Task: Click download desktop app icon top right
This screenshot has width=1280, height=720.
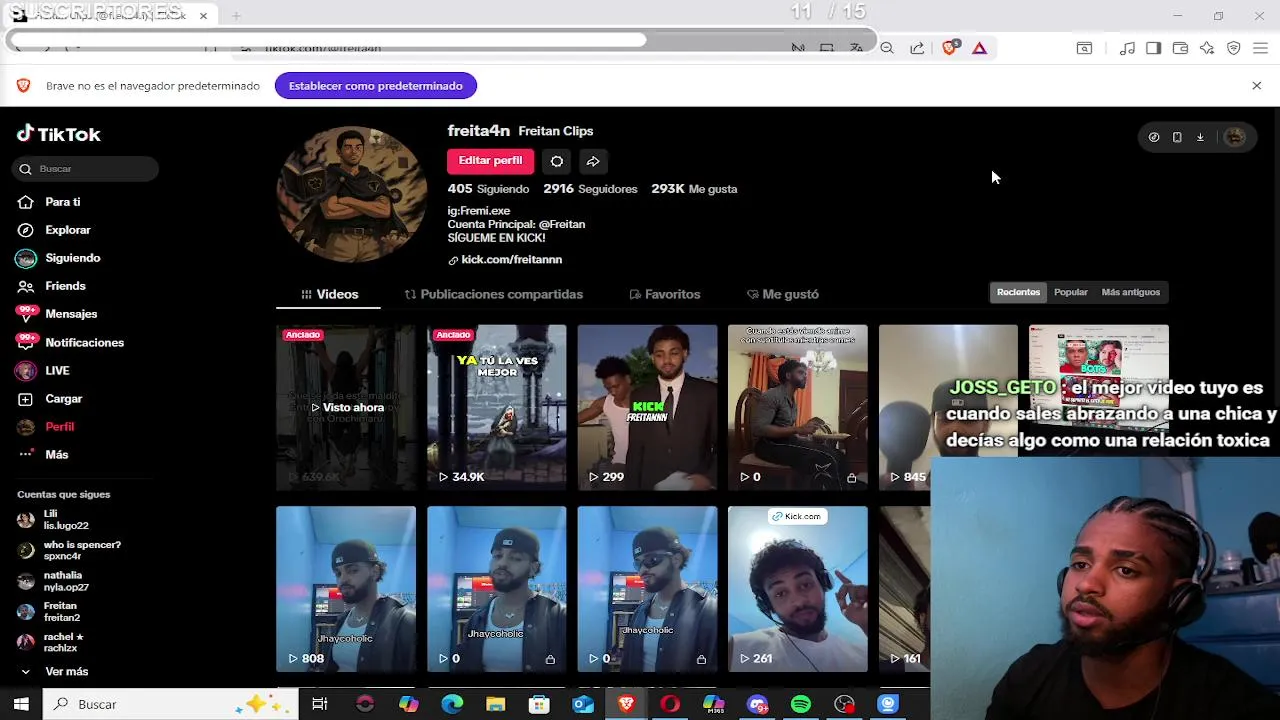Action: [1200, 137]
